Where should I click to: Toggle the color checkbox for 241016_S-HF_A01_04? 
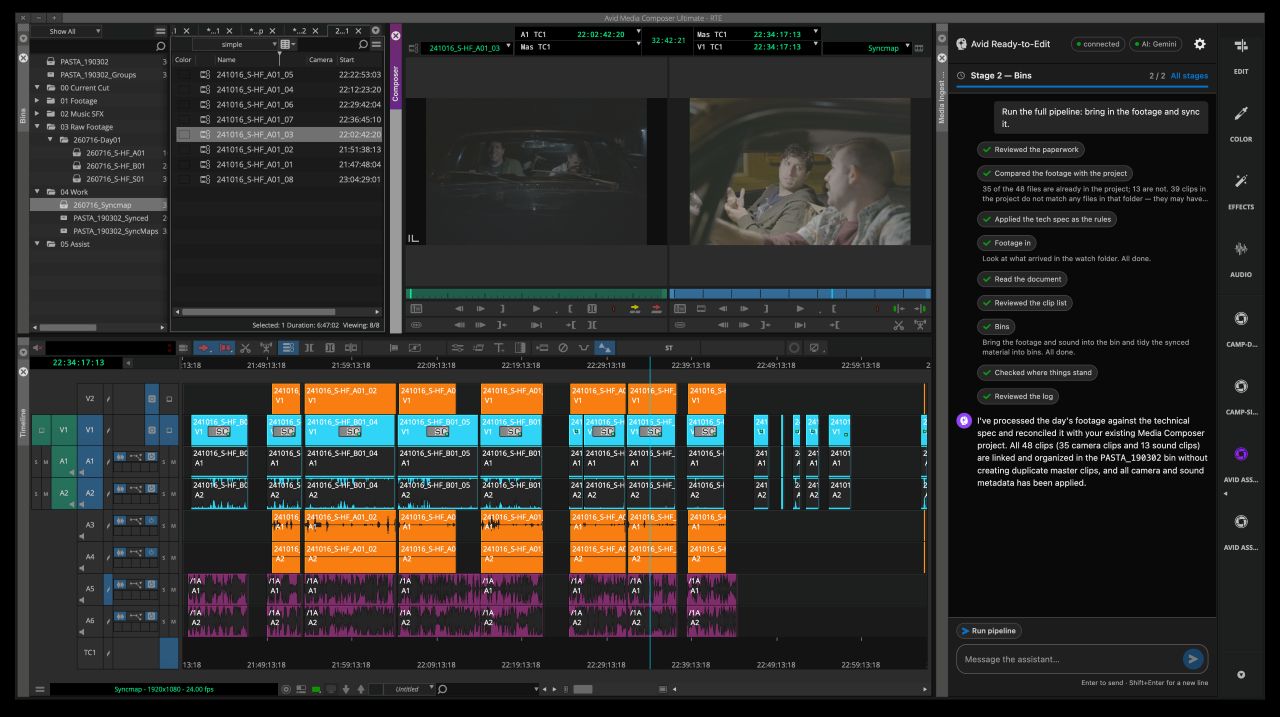(x=184, y=90)
